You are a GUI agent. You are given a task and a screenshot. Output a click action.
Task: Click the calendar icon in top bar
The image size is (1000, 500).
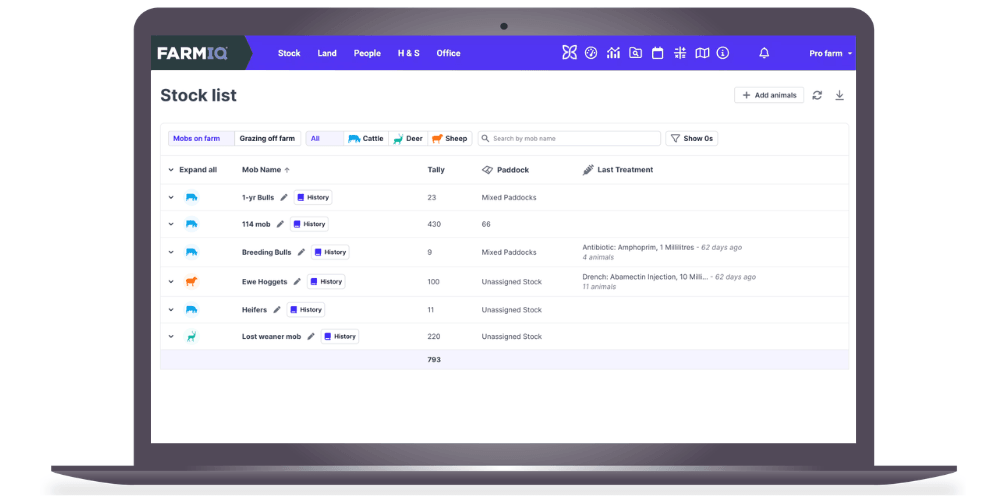click(658, 53)
